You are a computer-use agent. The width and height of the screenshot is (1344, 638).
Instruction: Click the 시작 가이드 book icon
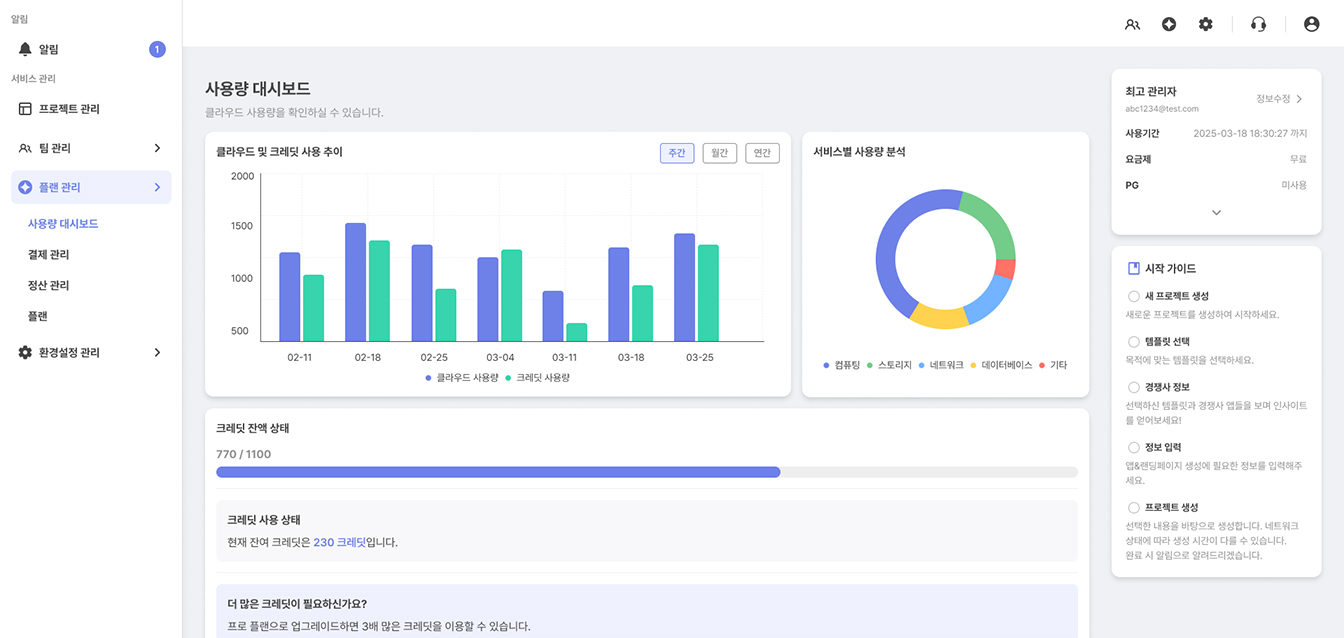click(1133, 269)
